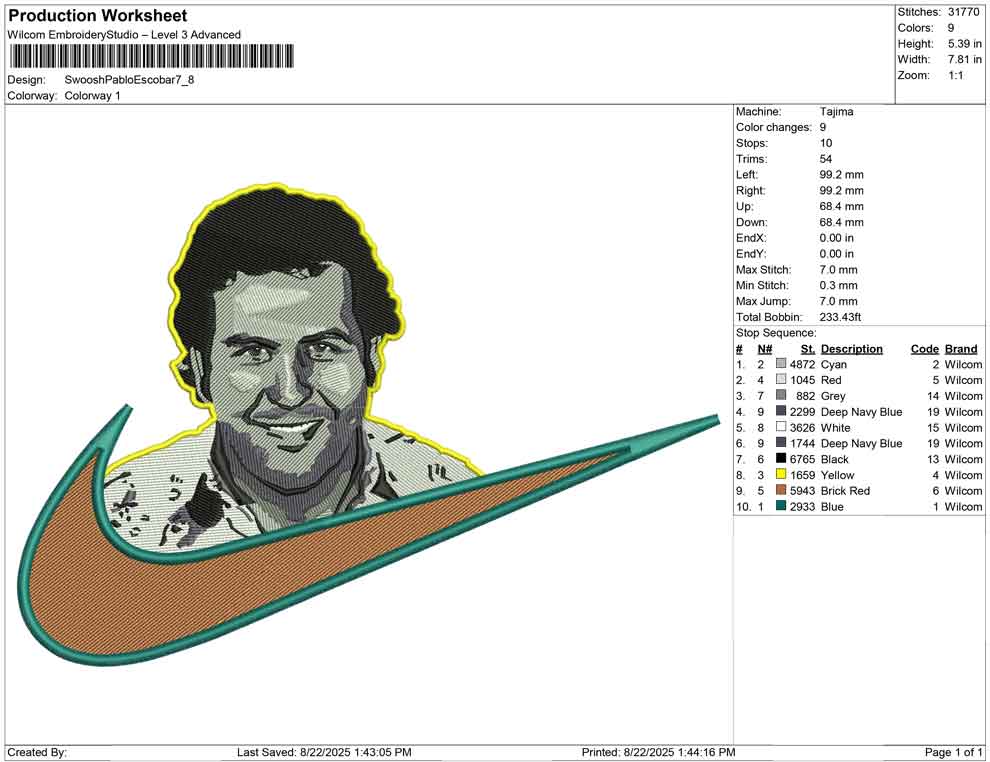Click the 'N#' column header
The image size is (990, 762).
(765, 349)
